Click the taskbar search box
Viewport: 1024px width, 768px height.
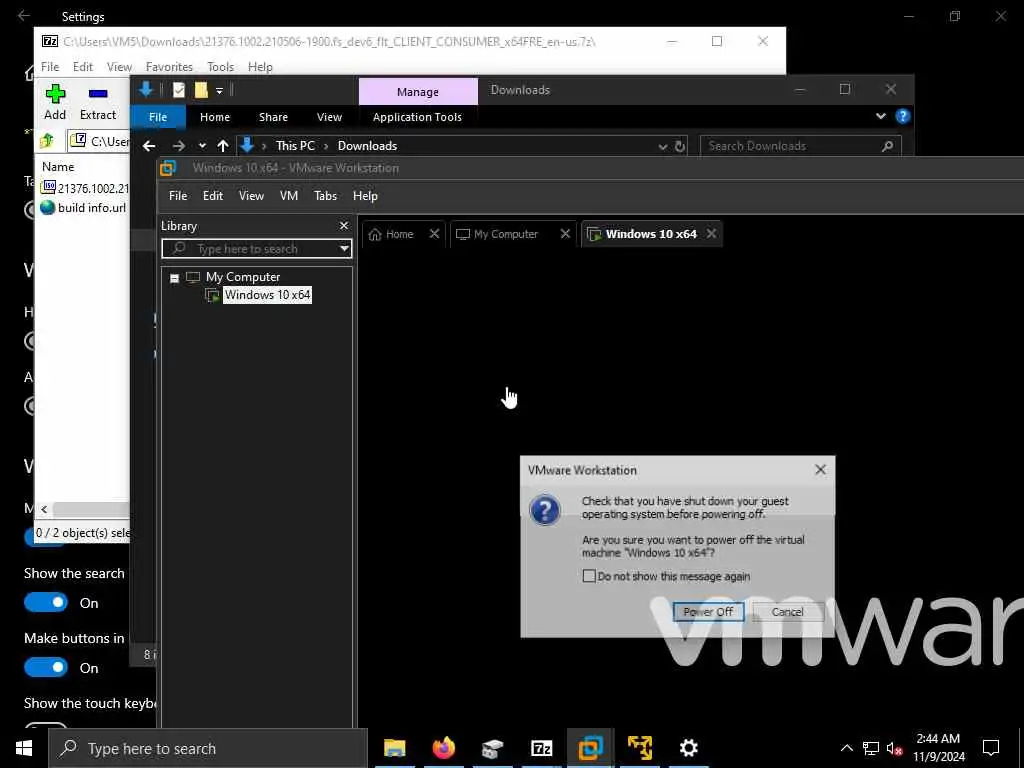(208, 748)
